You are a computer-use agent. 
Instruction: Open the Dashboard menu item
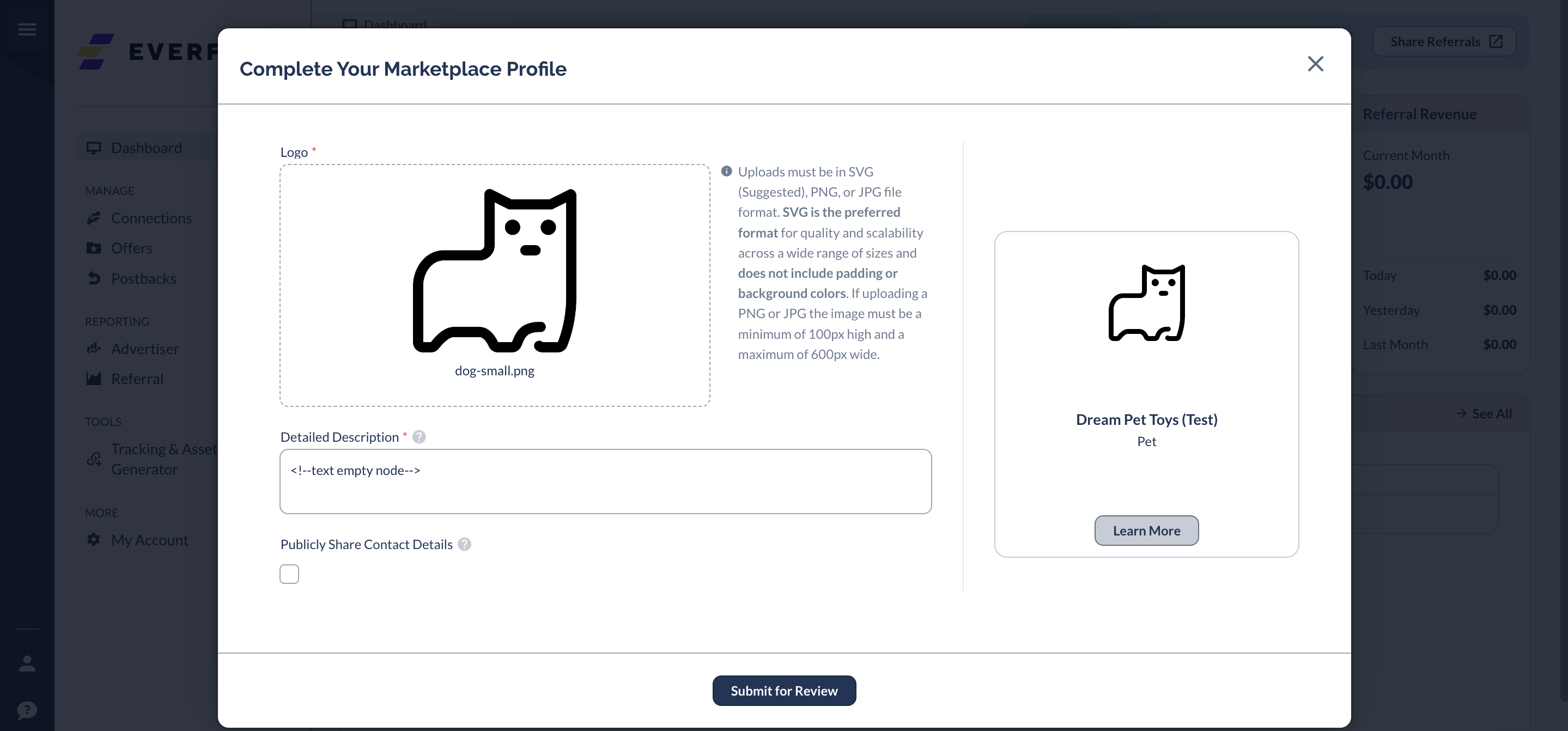(x=147, y=148)
